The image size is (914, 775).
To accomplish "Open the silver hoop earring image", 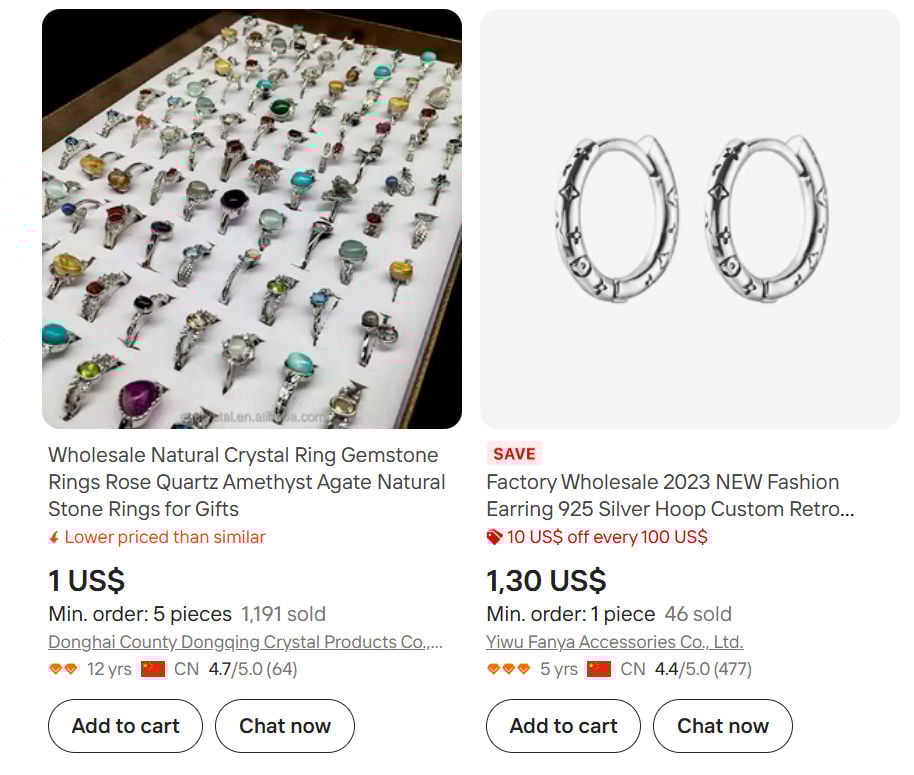I will (x=689, y=215).
